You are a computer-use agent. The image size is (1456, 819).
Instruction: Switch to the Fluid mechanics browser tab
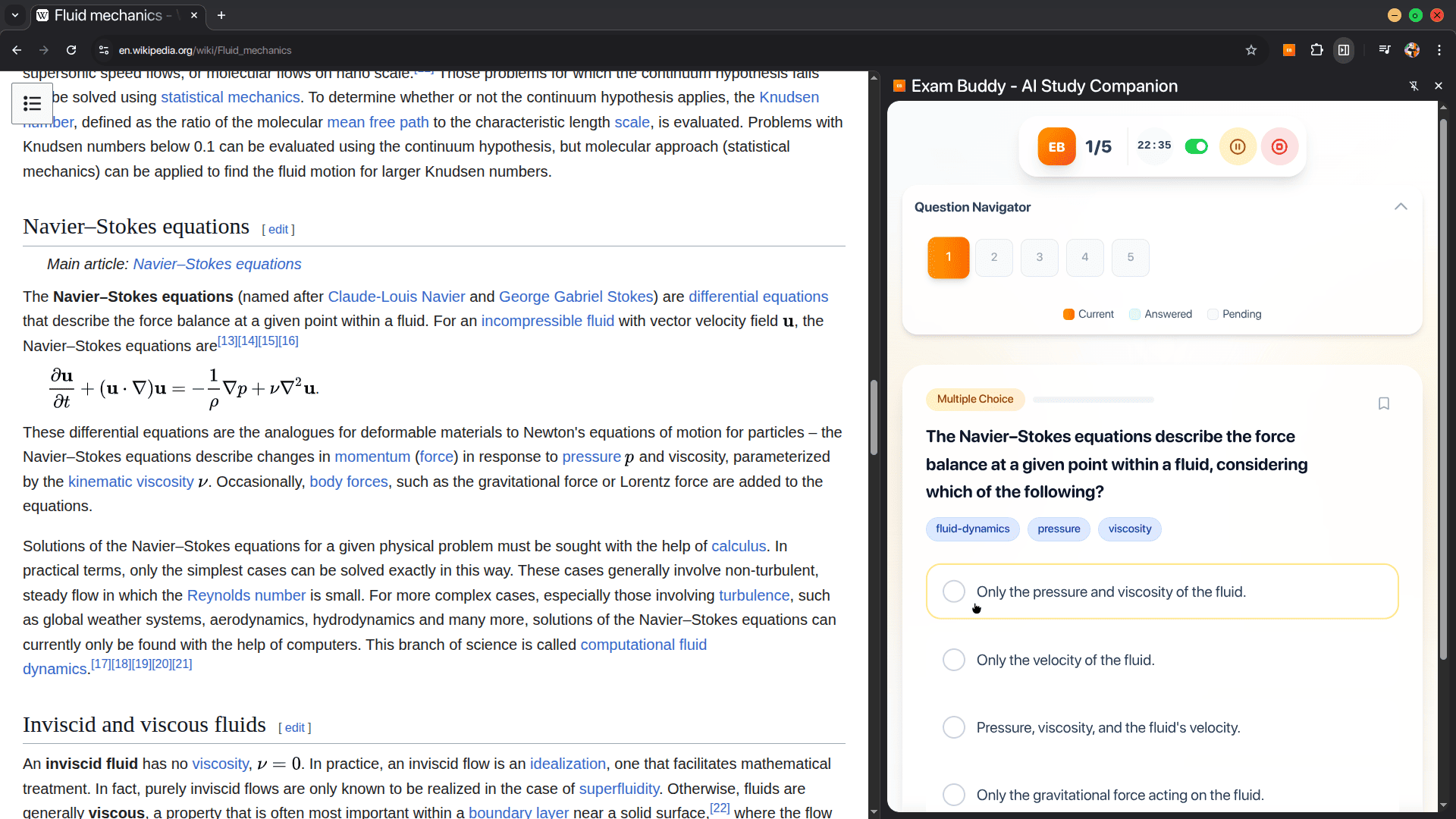pos(110,15)
